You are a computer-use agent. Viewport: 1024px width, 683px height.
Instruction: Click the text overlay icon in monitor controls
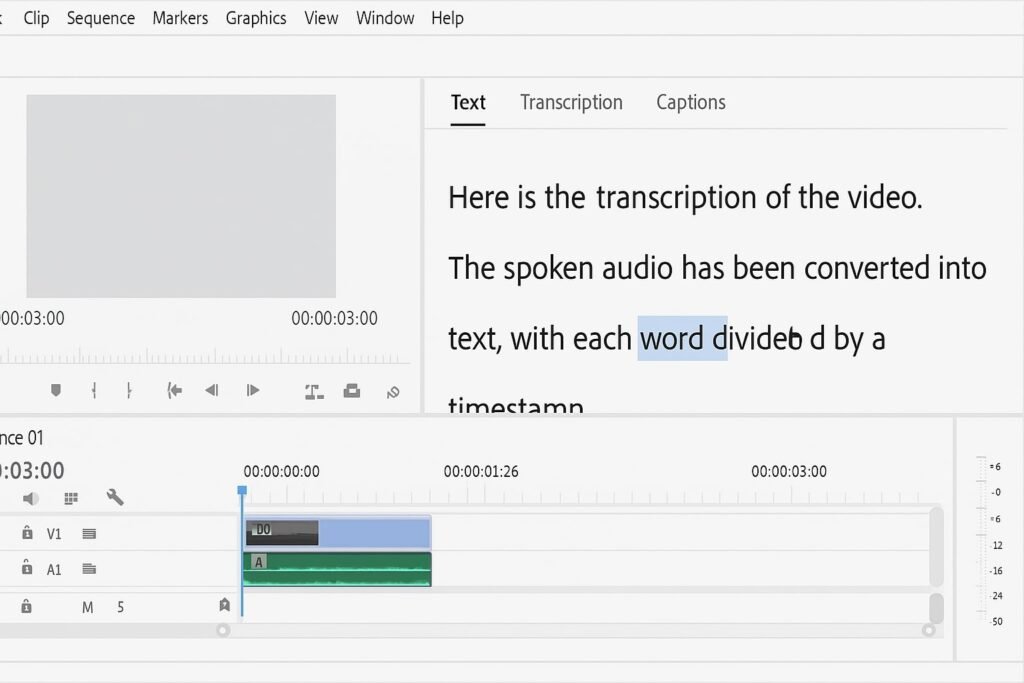point(314,391)
